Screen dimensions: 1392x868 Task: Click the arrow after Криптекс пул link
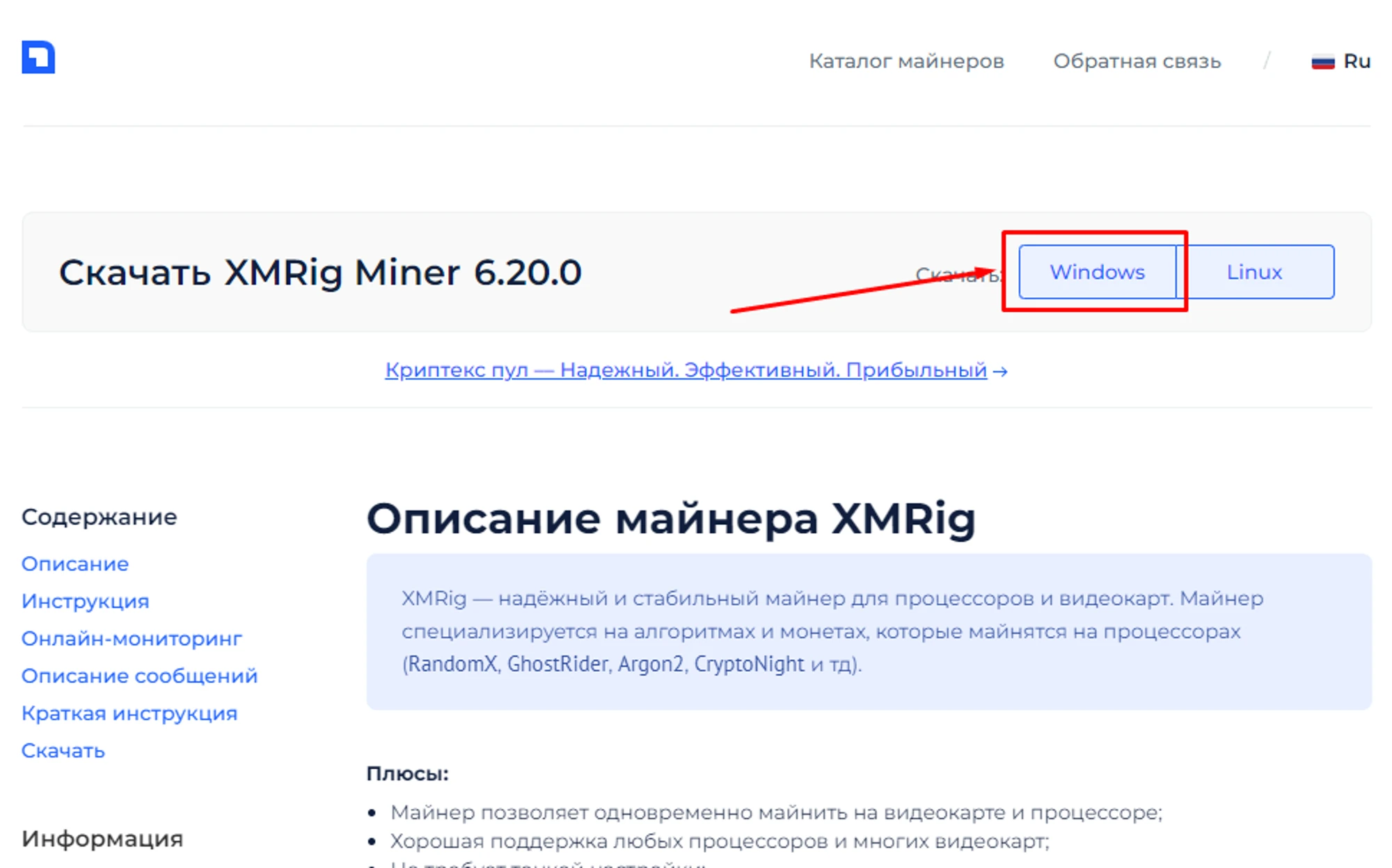[1000, 371]
